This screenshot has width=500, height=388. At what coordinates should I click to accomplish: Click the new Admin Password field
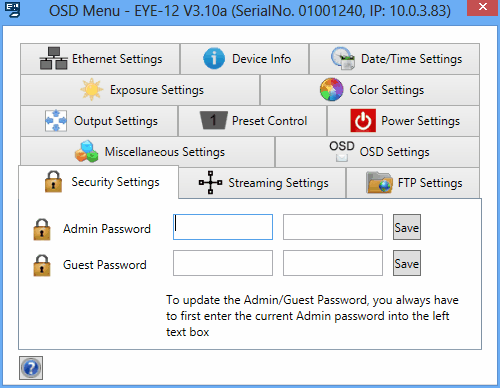click(x=333, y=227)
